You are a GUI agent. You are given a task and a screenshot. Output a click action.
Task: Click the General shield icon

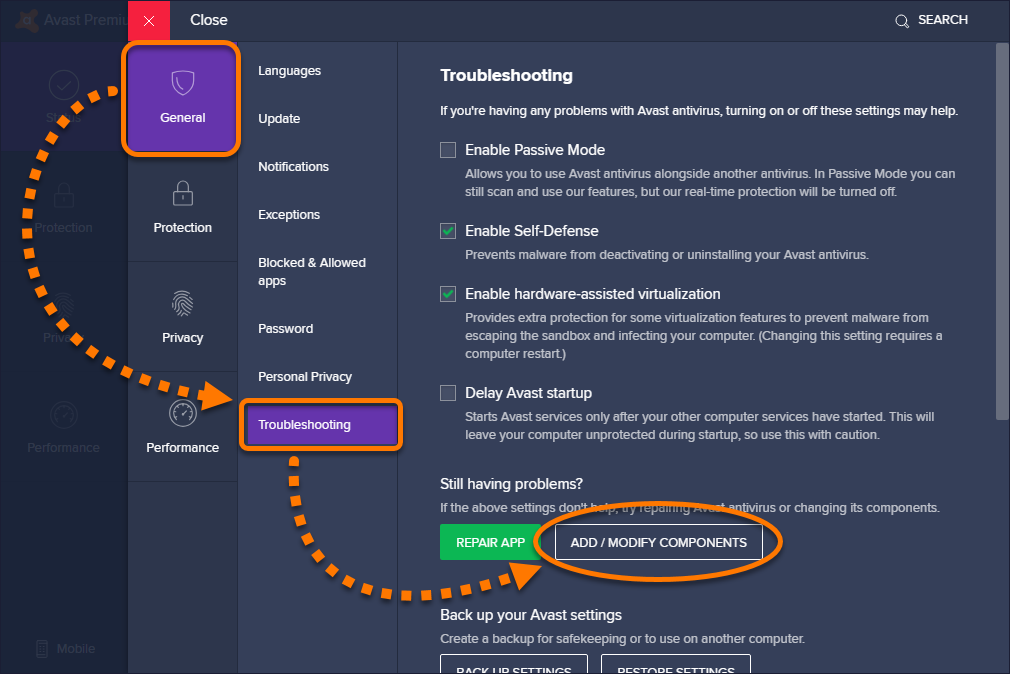pyautogui.click(x=182, y=82)
